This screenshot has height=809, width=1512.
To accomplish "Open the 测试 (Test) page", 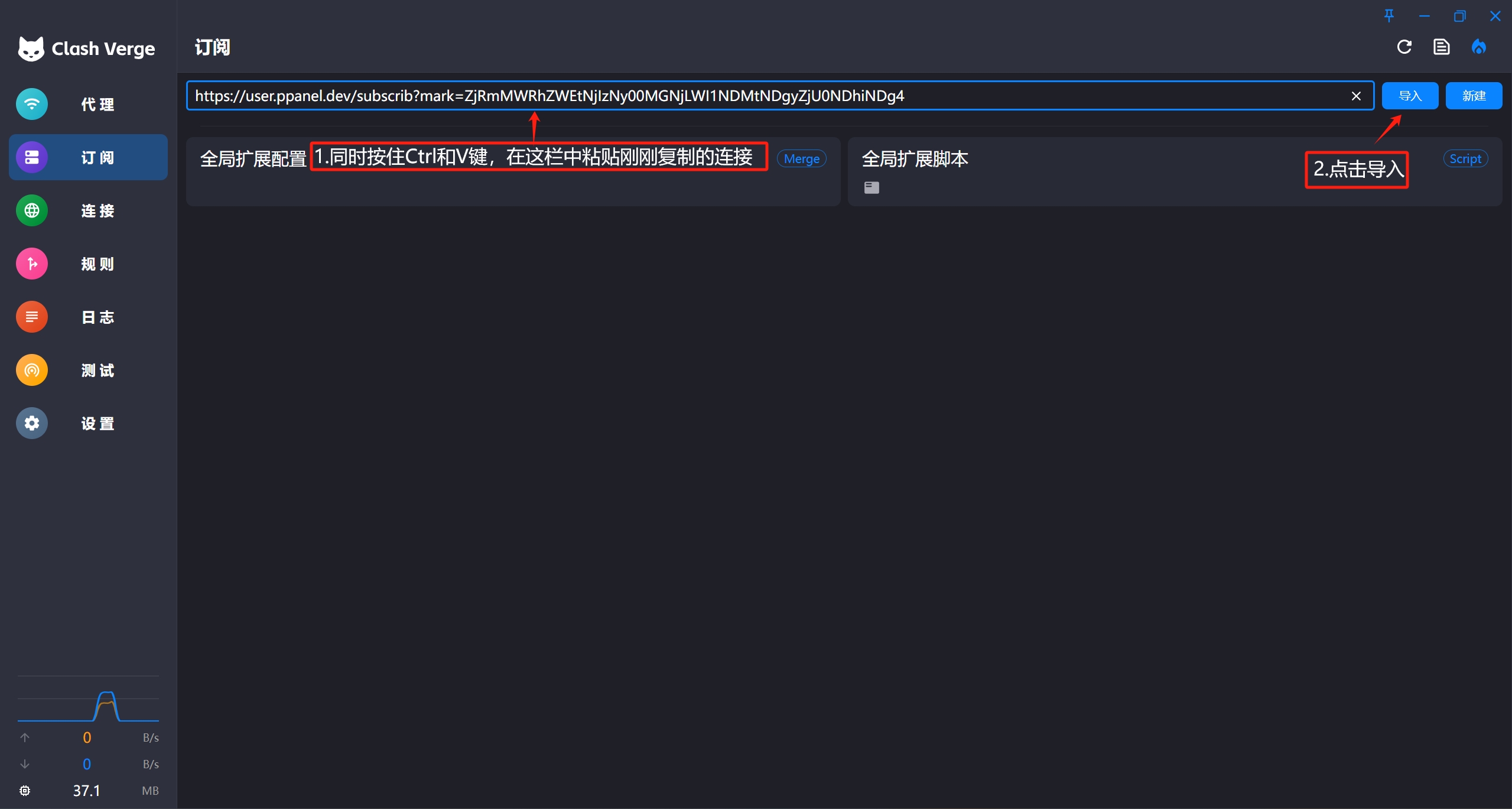I will click(x=87, y=370).
